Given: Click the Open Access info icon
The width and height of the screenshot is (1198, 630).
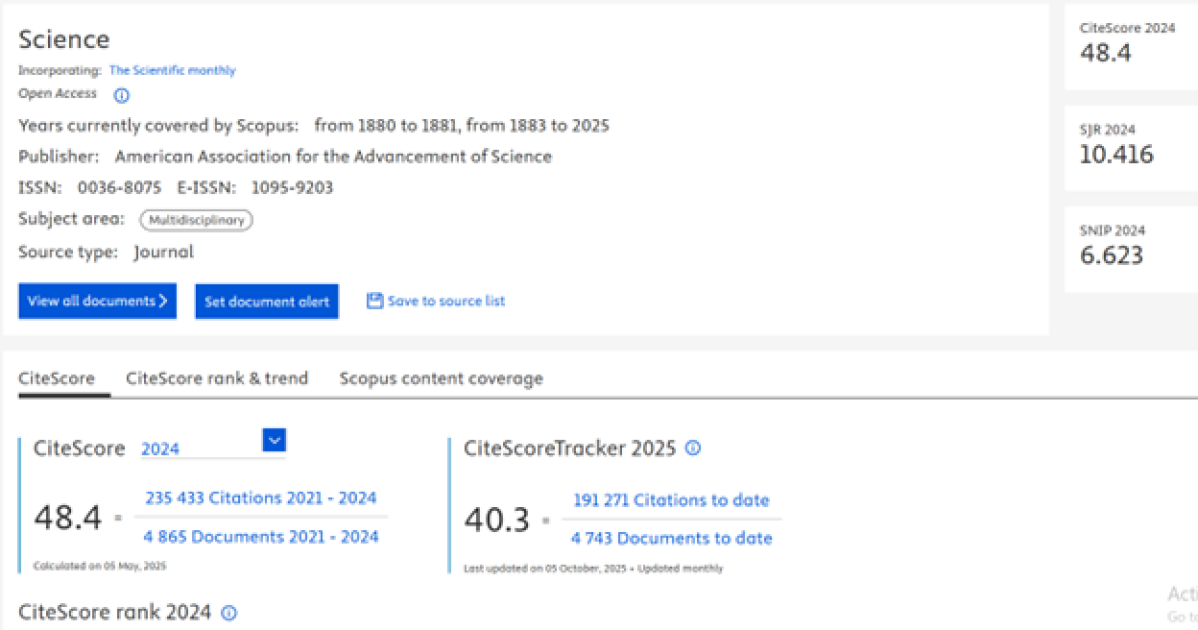Looking at the screenshot, I should (x=121, y=96).
